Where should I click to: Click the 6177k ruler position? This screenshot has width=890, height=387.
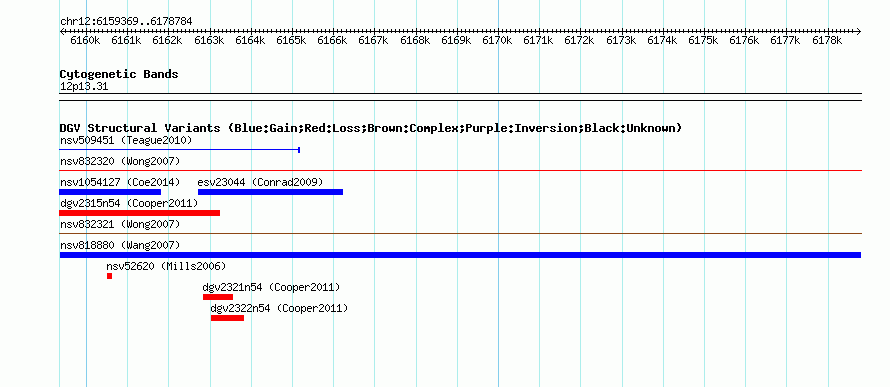pos(786,40)
